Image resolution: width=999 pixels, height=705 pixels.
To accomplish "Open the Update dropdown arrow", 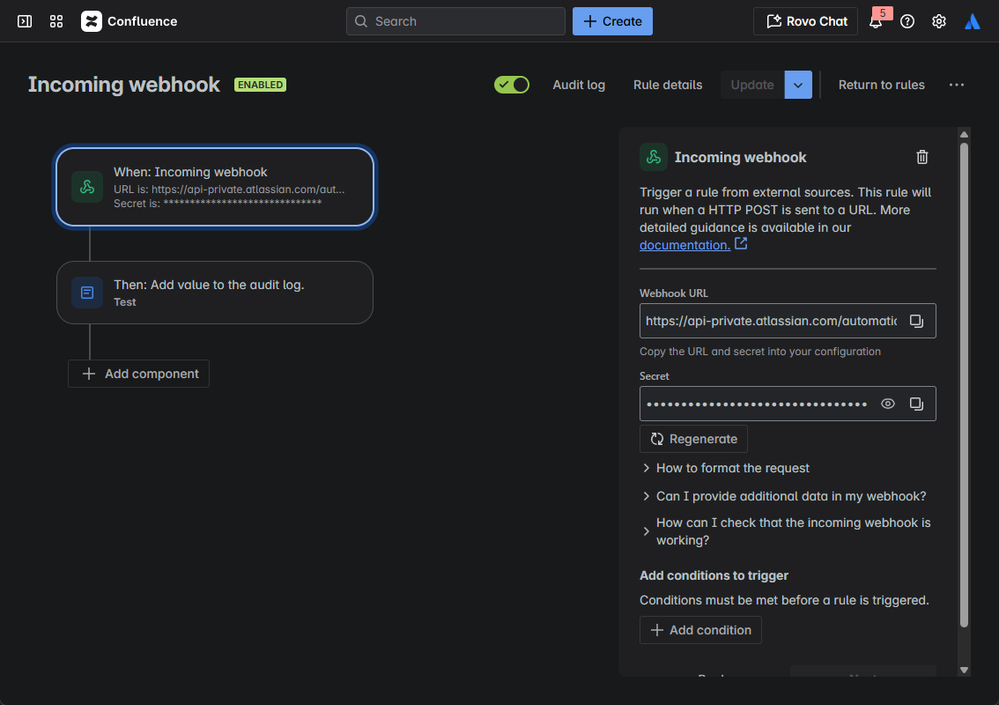I will coord(798,85).
